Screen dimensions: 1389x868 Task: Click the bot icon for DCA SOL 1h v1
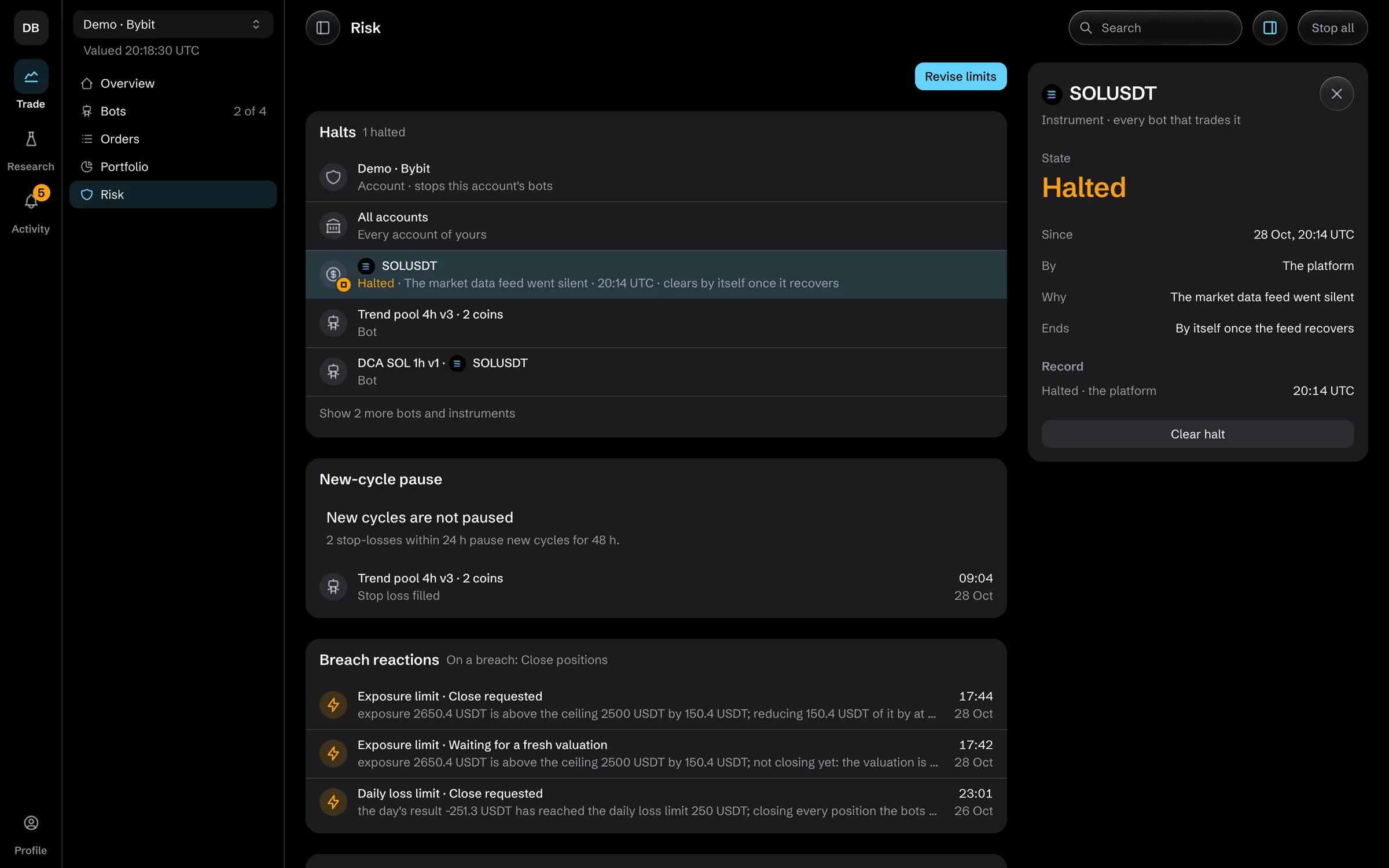333,372
